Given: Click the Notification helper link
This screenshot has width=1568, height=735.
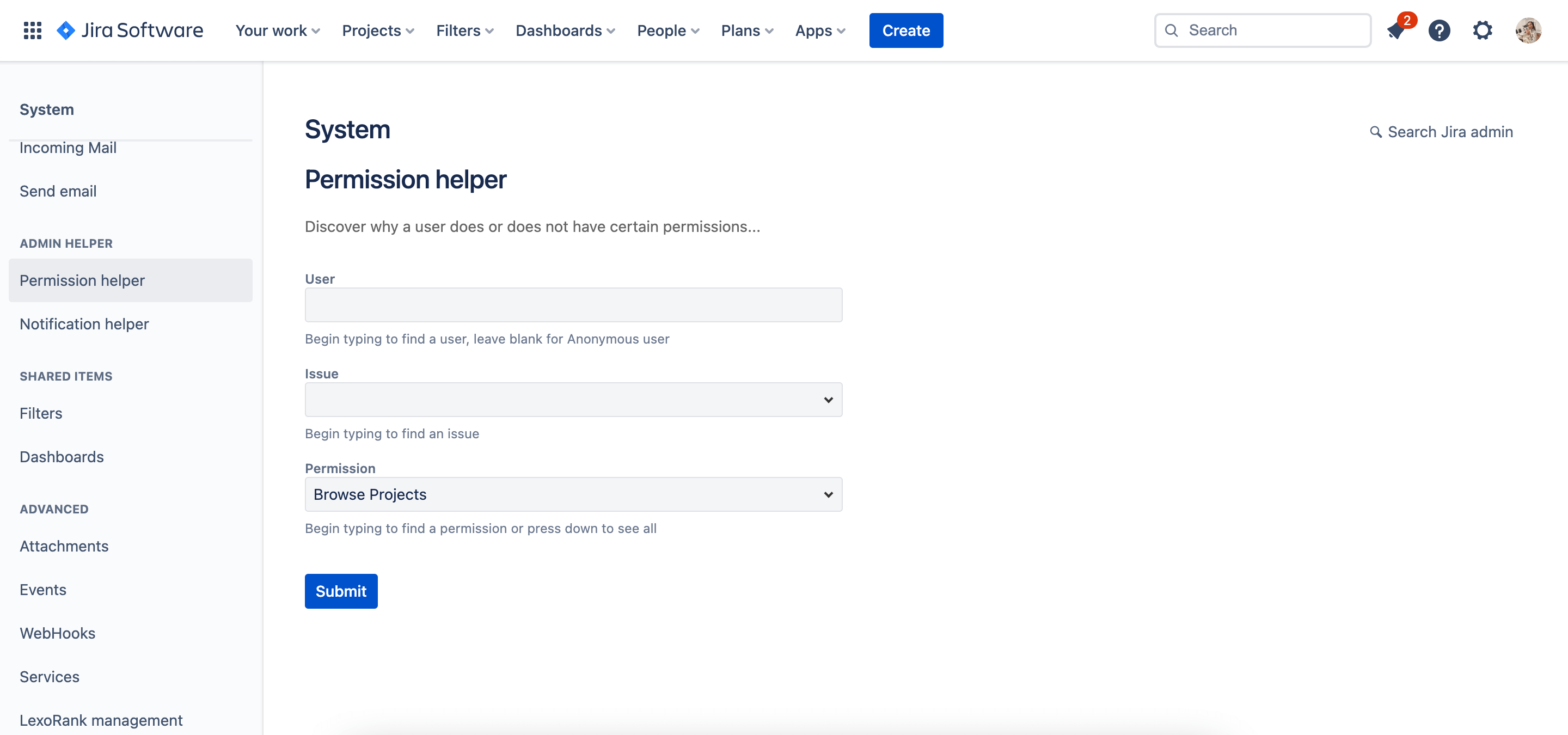Looking at the screenshot, I should [x=84, y=323].
